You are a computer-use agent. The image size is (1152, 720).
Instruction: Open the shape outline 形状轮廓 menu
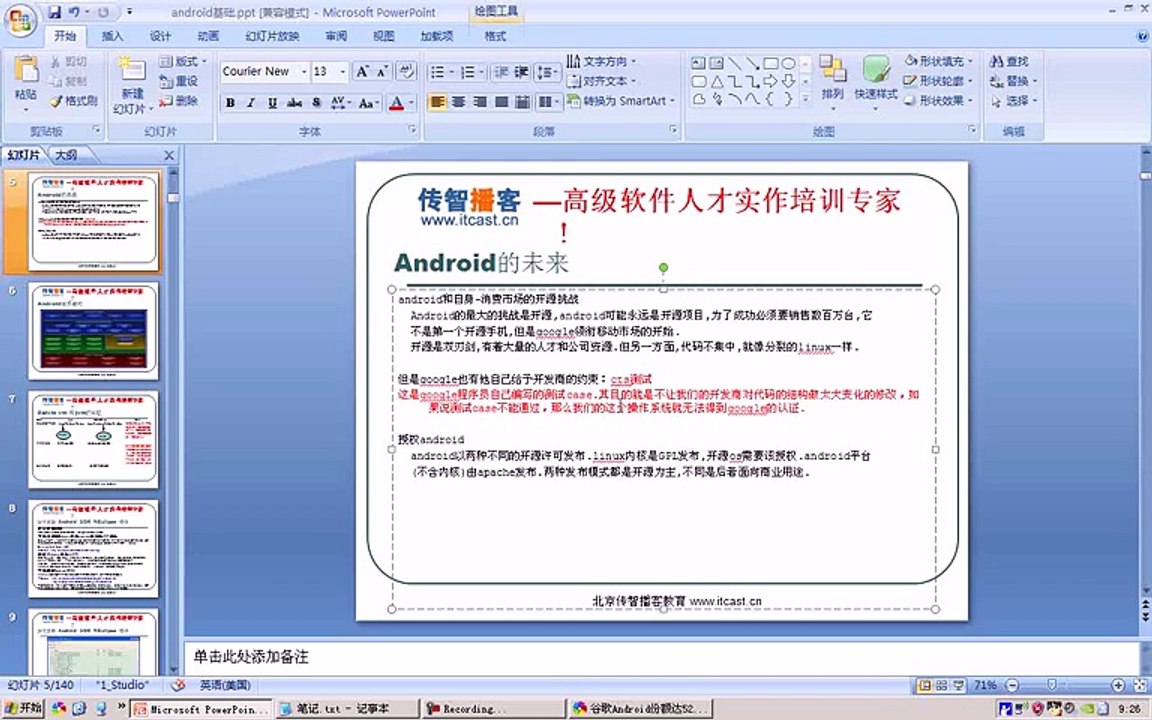coord(940,81)
